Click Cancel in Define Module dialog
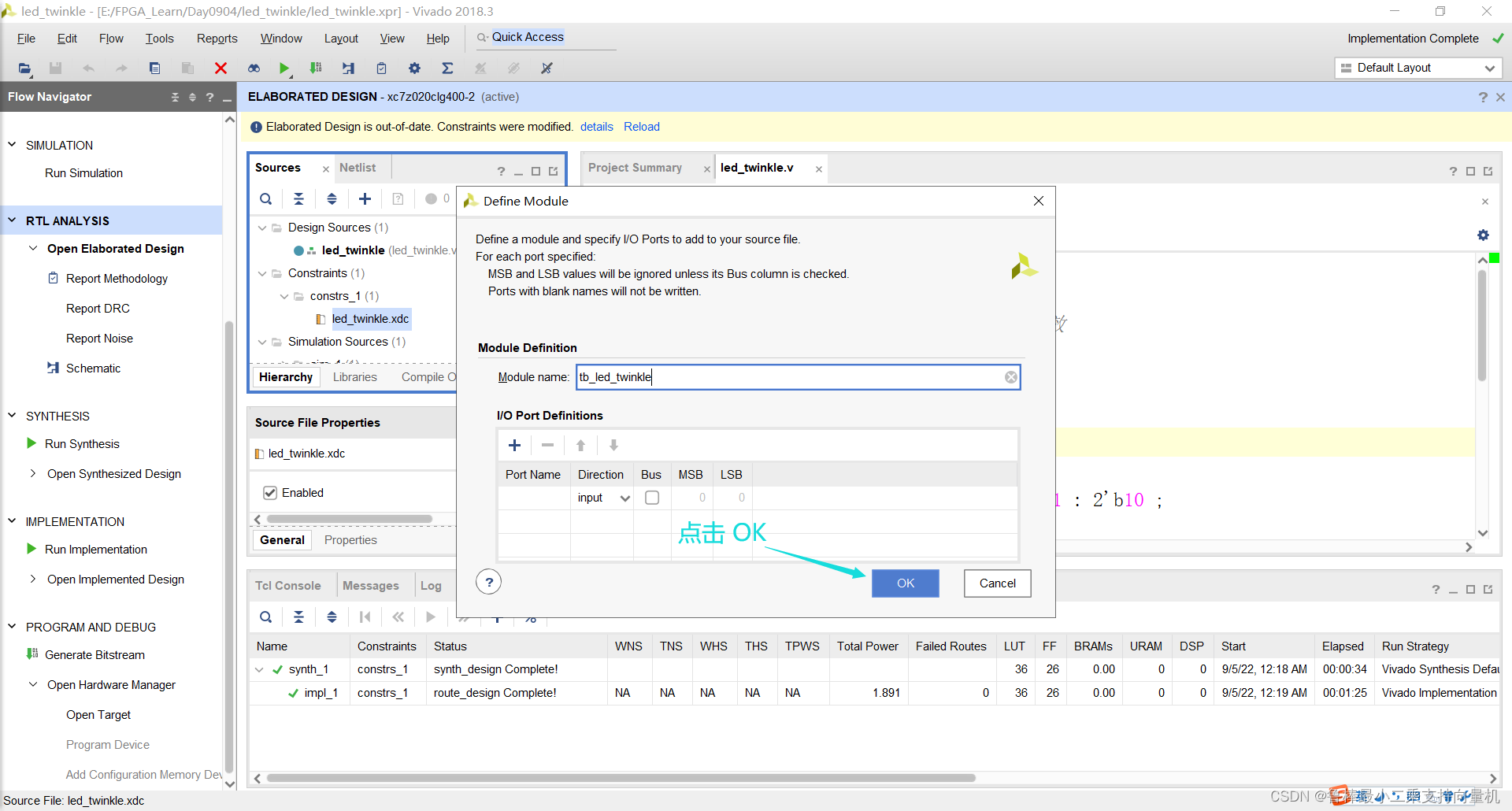 tap(997, 583)
